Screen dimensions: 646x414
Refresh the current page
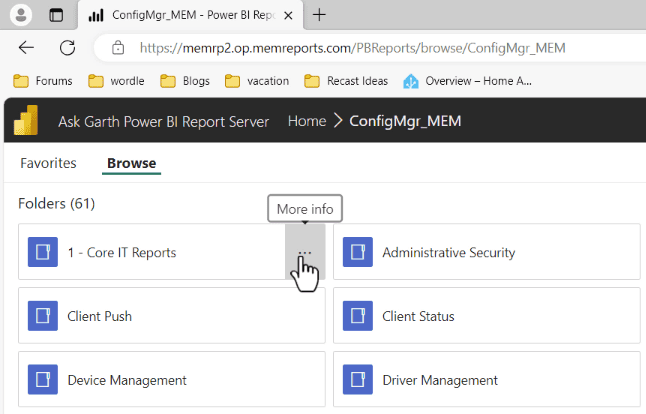[67, 48]
